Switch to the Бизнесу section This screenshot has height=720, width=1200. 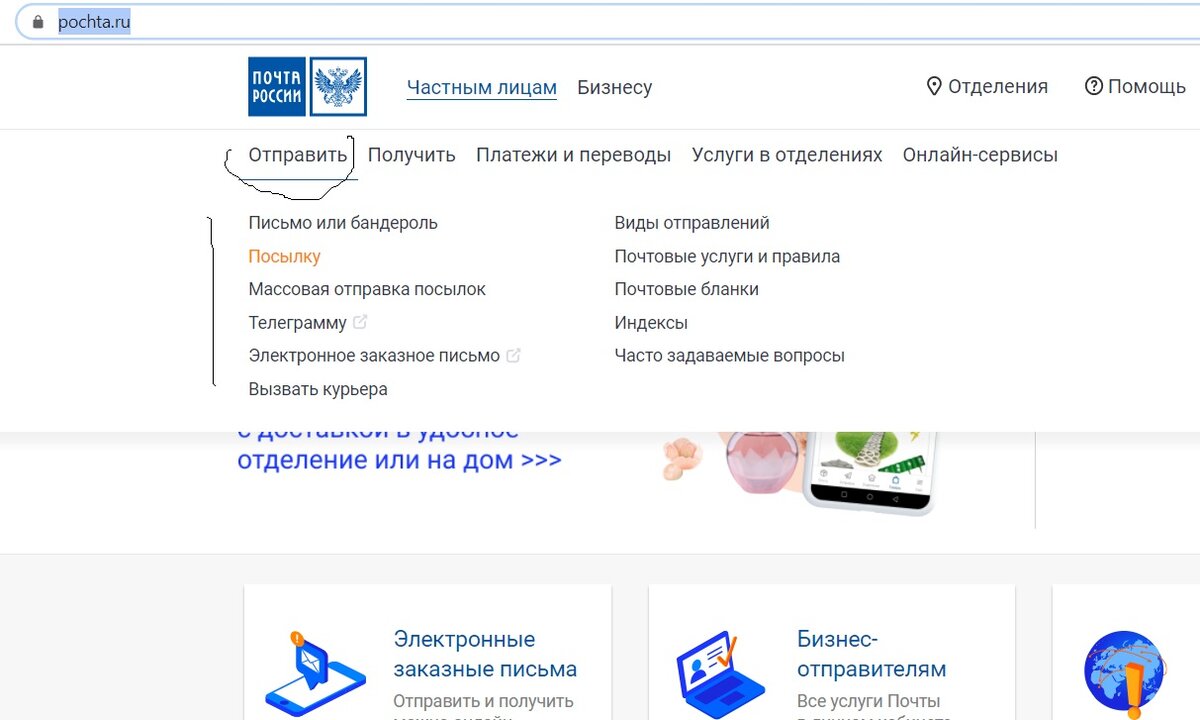(x=614, y=87)
